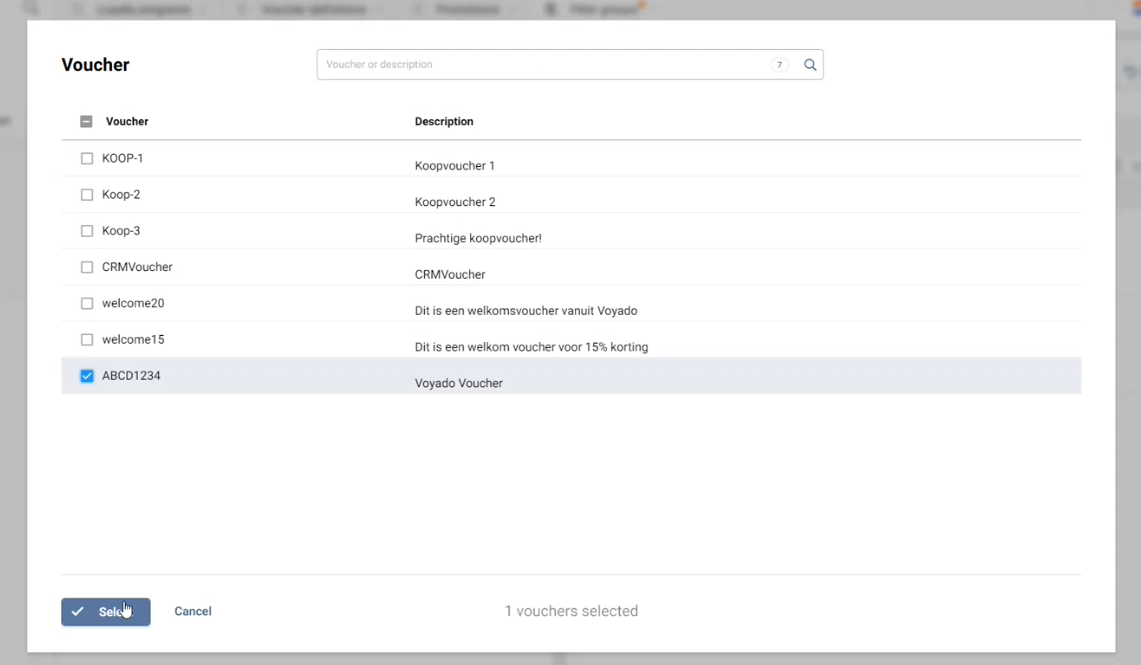
Task: Click the 1 vouchers selected status text
Action: (571, 611)
